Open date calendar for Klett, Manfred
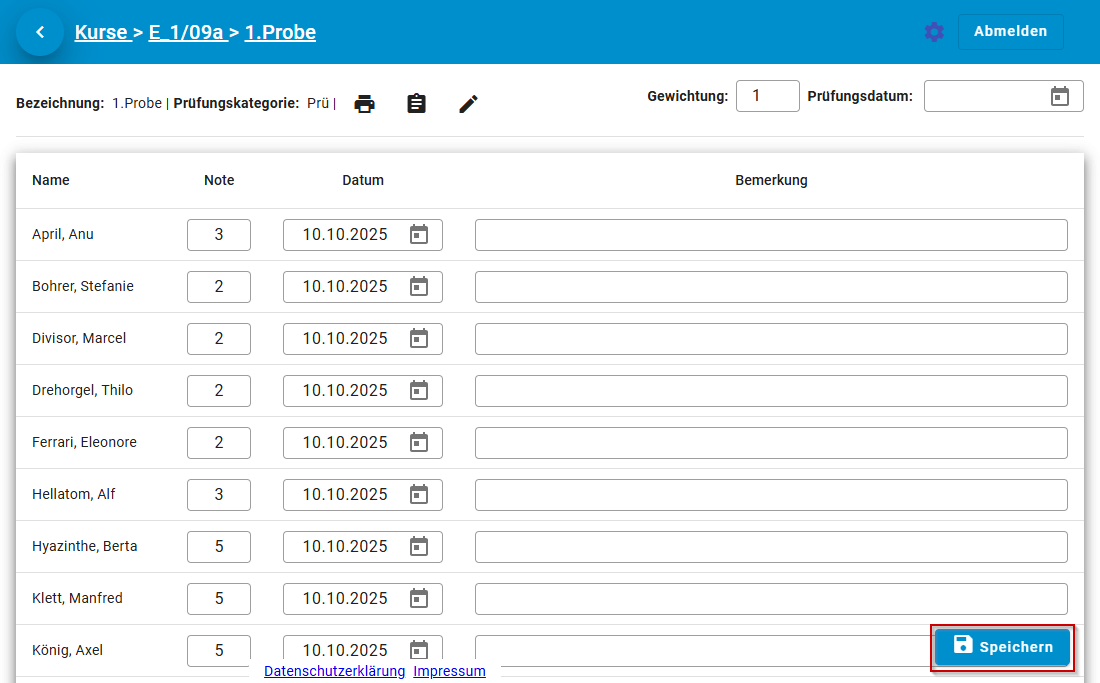Image resolution: width=1100 pixels, height=683 pixels. tap(419, 599)
